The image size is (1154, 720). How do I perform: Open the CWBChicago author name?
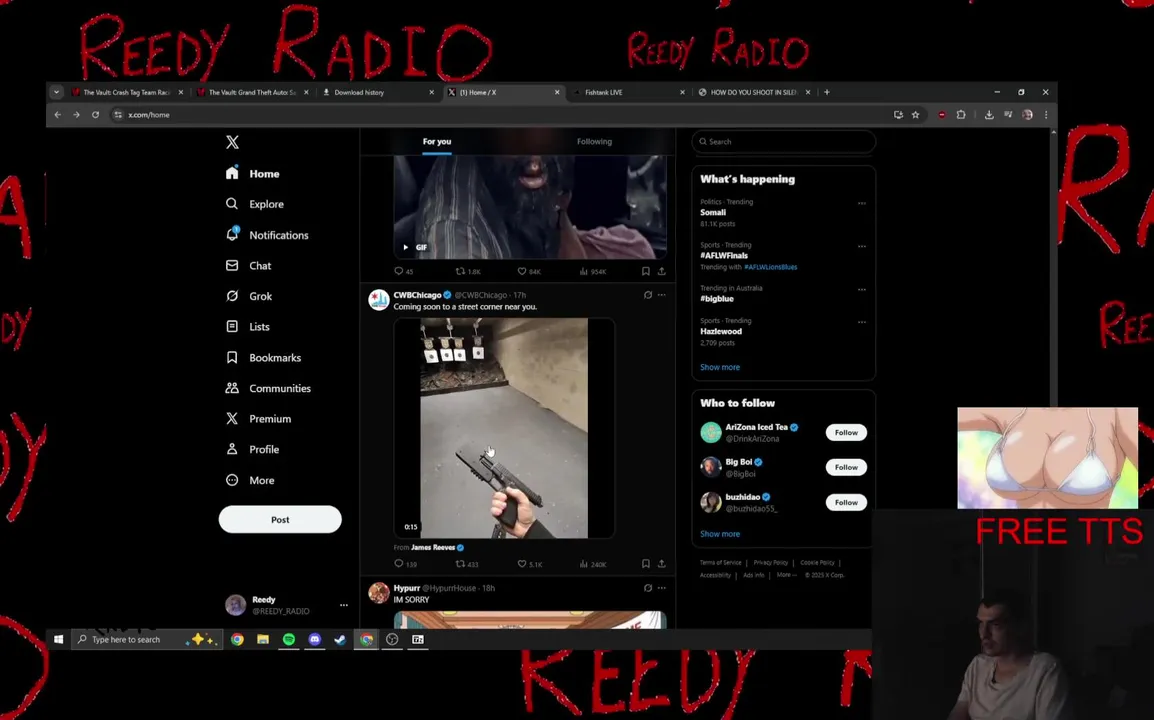pos(417,295)
